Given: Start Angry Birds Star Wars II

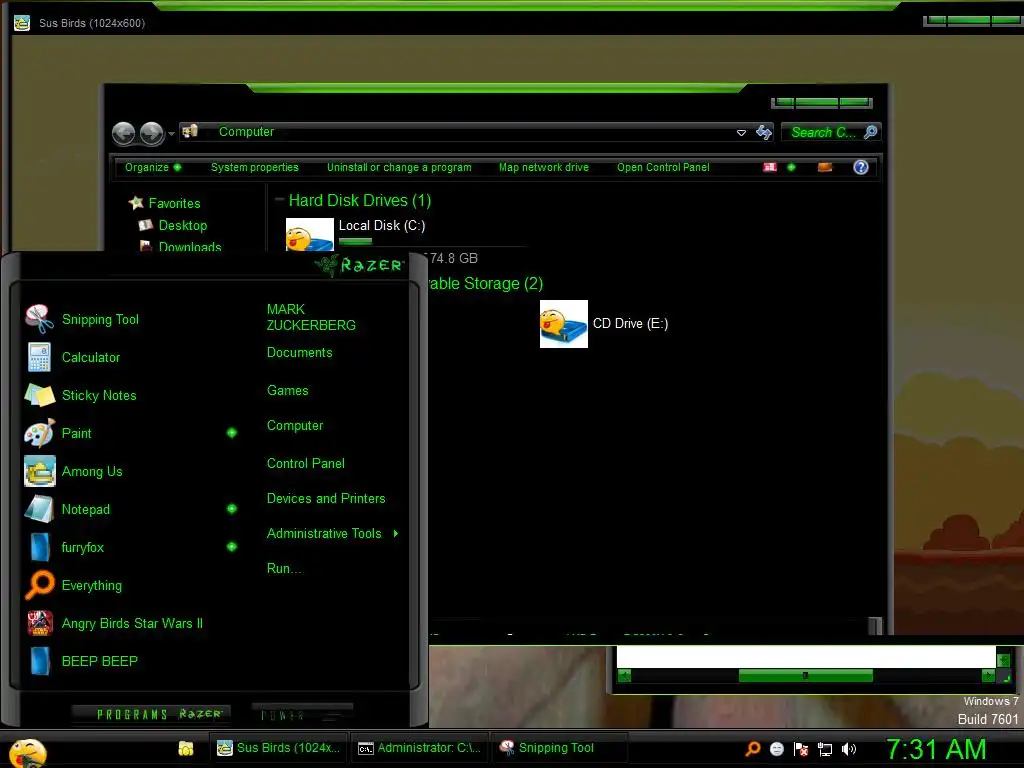Looking at the screenshot, I should (x=131, y=623).
